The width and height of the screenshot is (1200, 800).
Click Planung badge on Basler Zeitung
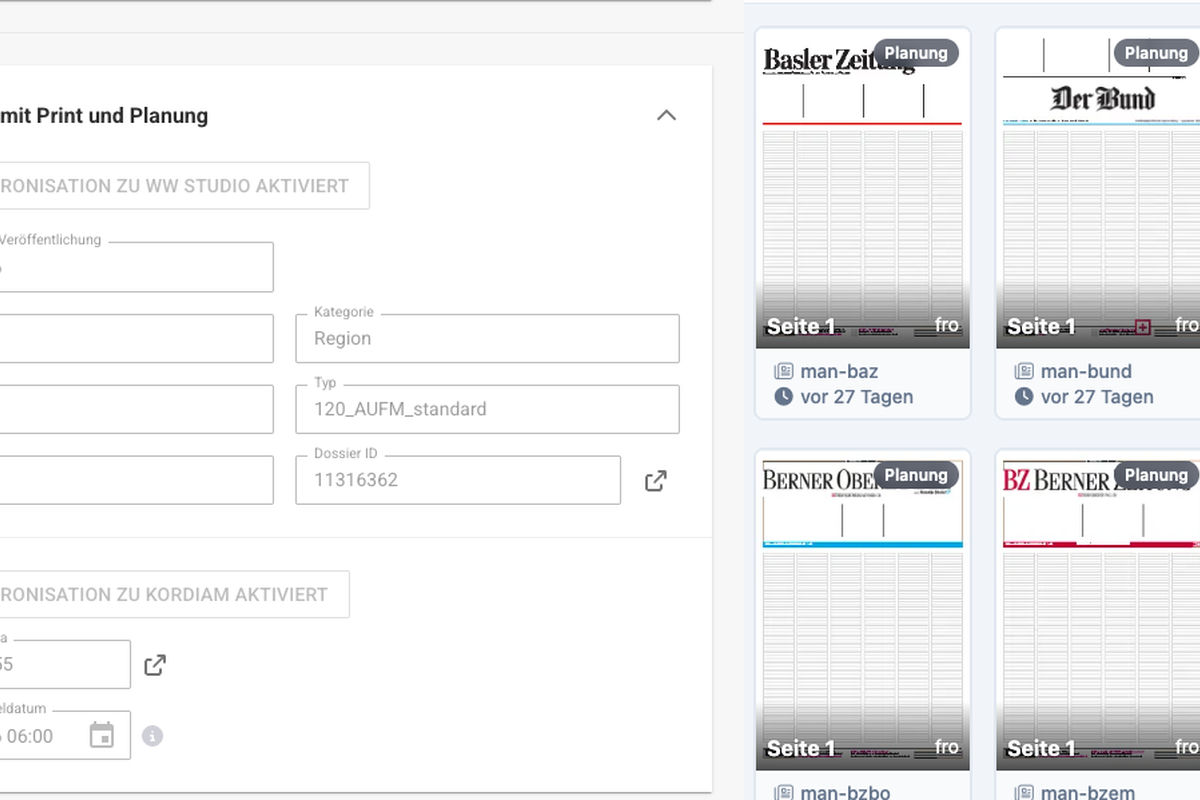coord(916,53)
